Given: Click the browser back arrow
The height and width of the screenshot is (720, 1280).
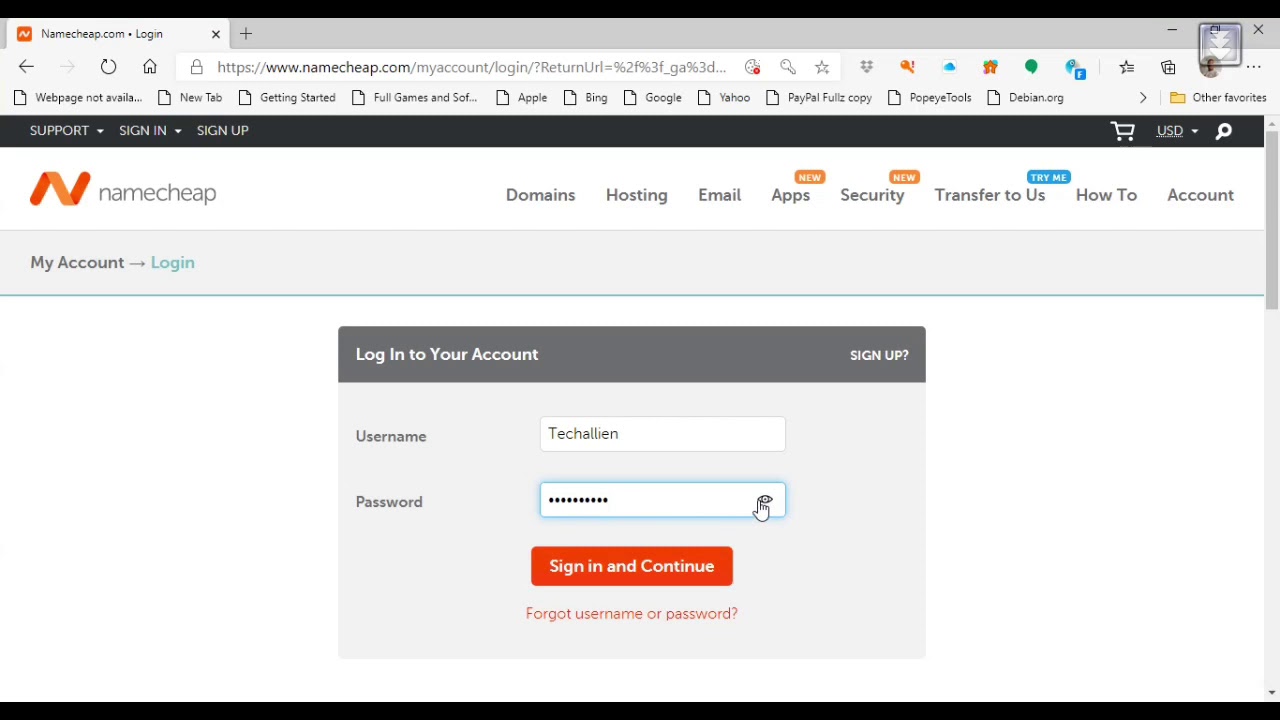Looking at the screenshot, I should pyautogui.click(x=26, y=67).
